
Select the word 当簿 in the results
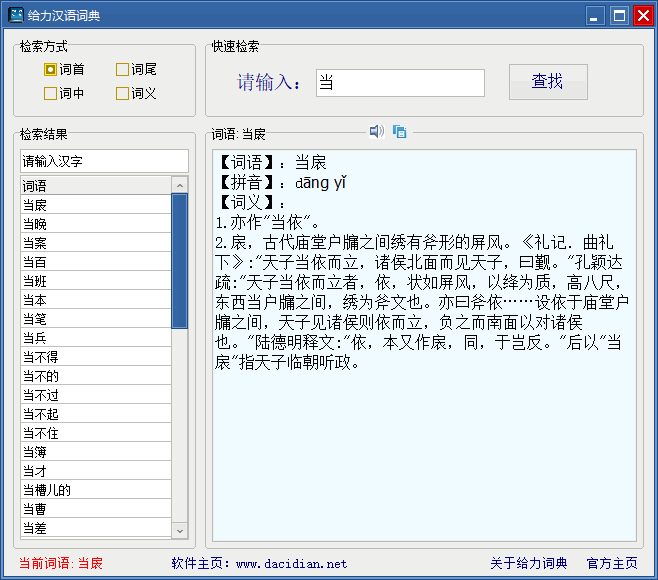tap(96, 452)
